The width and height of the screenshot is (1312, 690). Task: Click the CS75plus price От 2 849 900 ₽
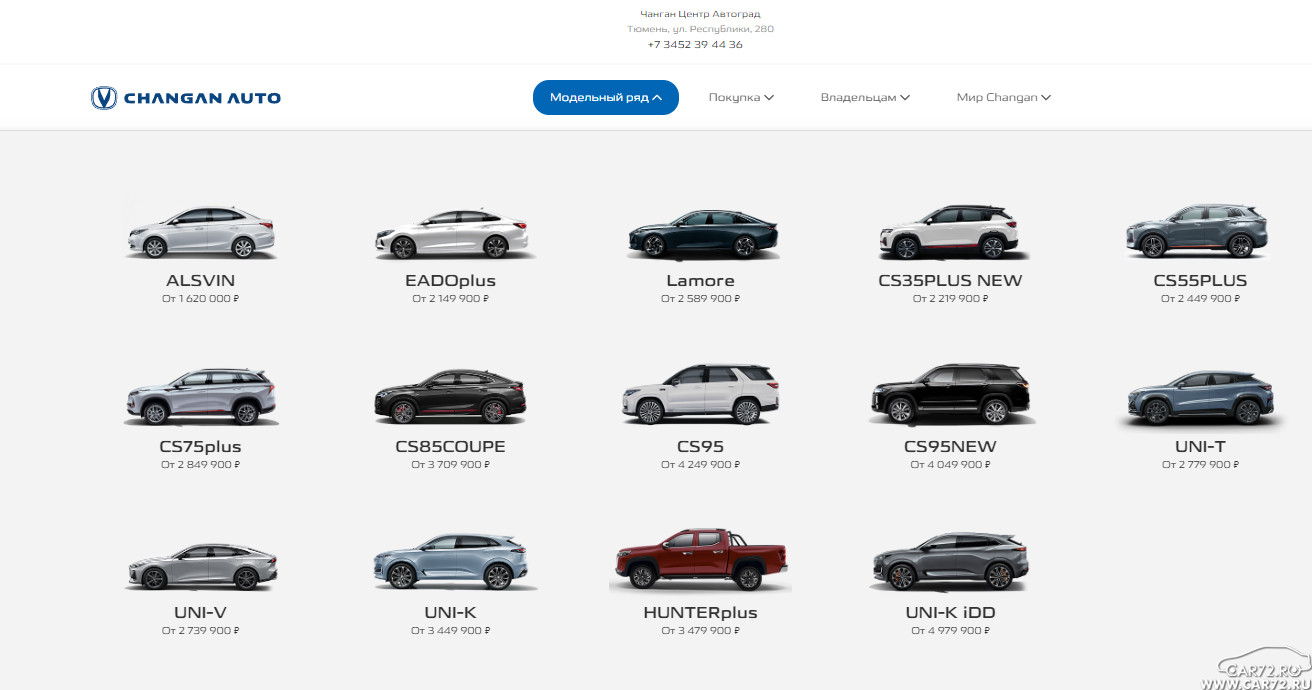(x=200, y=465)
